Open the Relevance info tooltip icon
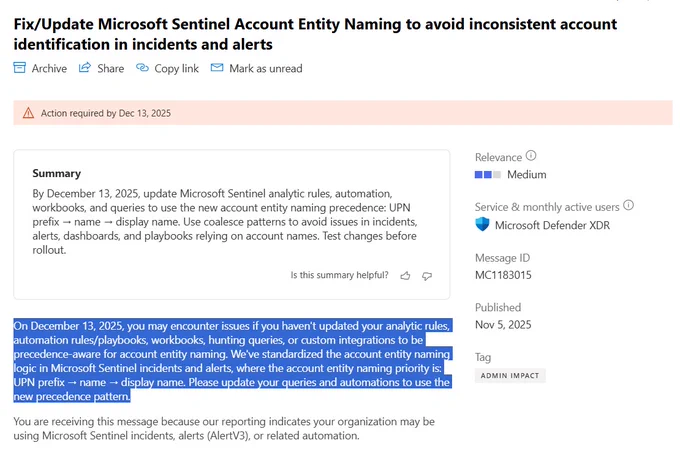Image resolution: width=680 pixels, height=451 pixels. pyautogui.click(x=531, y=156)
